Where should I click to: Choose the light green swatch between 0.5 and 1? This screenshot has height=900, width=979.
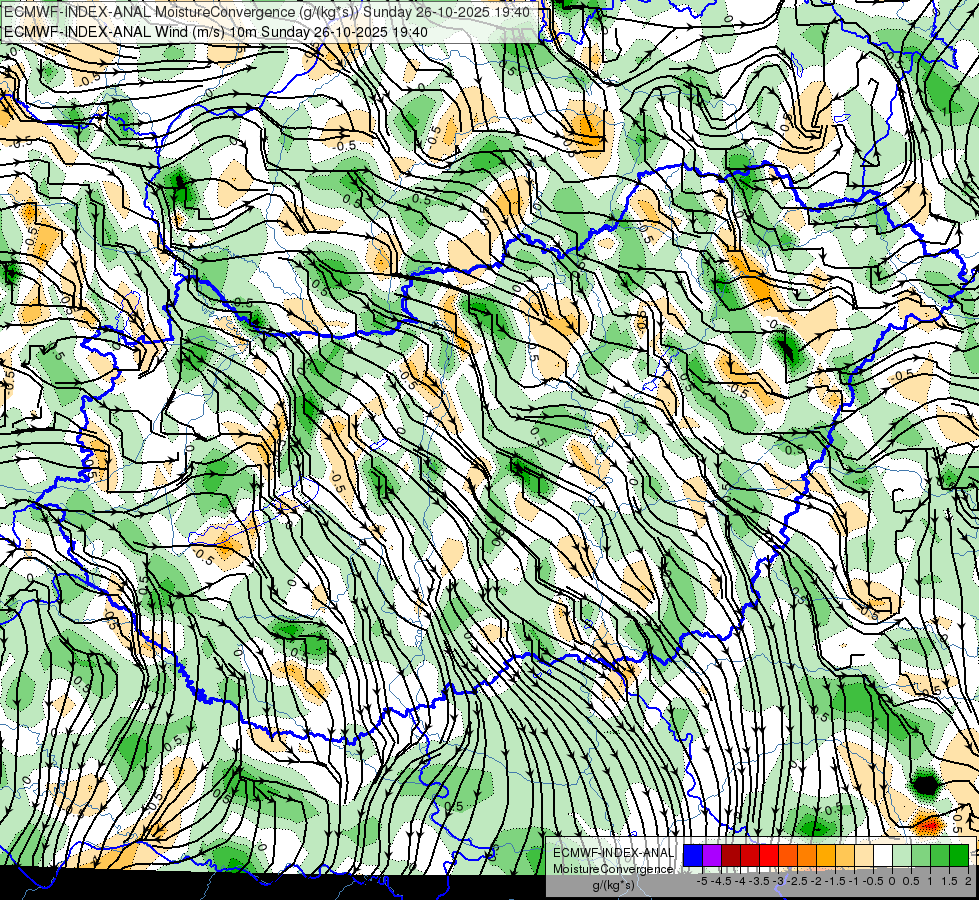[x=921, y=855]
